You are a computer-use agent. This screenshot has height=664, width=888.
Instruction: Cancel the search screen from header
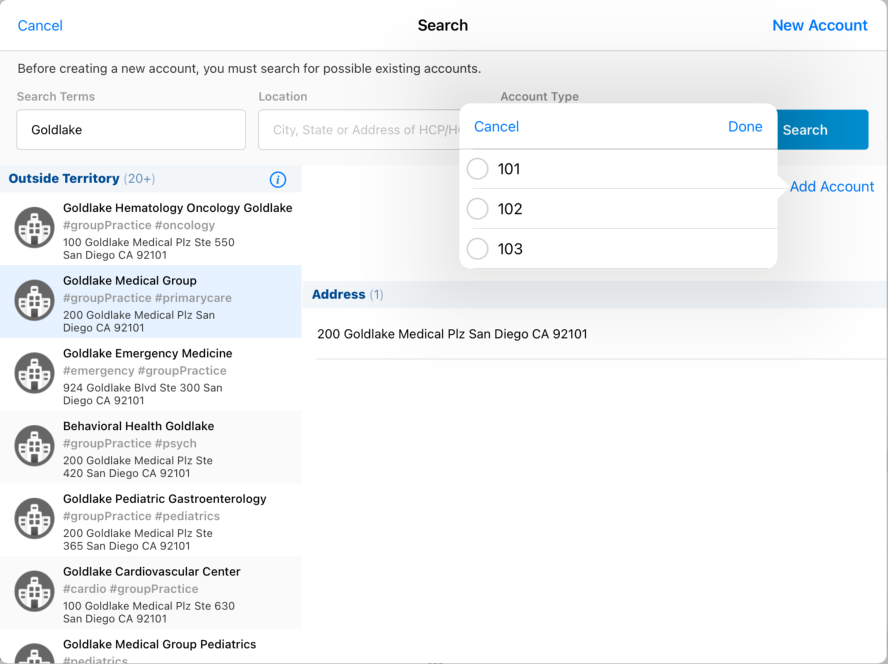pyautogui.click(x=40, y=26)
